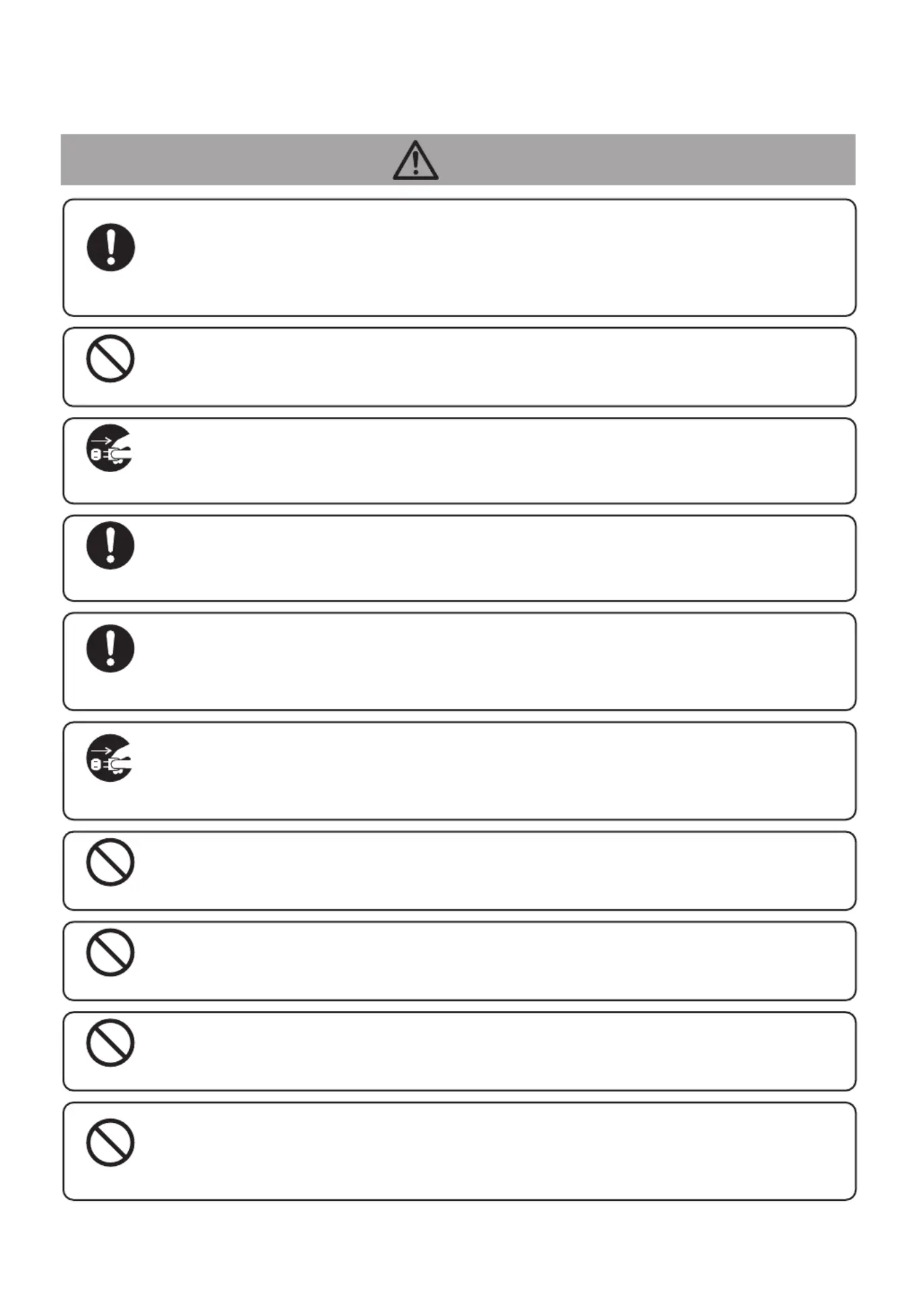Select the fourth prohibition circle-slash icon

click(110, 1043)
